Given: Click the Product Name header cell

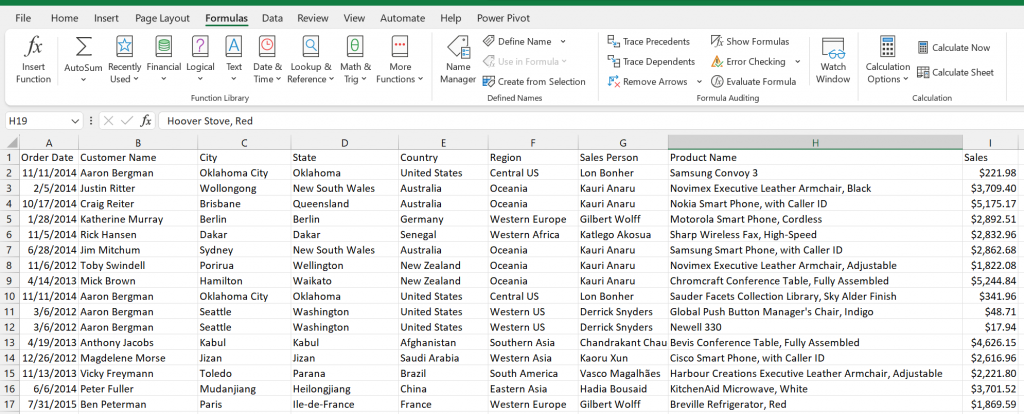Looking at the screenshot, I should coord(815,157).
